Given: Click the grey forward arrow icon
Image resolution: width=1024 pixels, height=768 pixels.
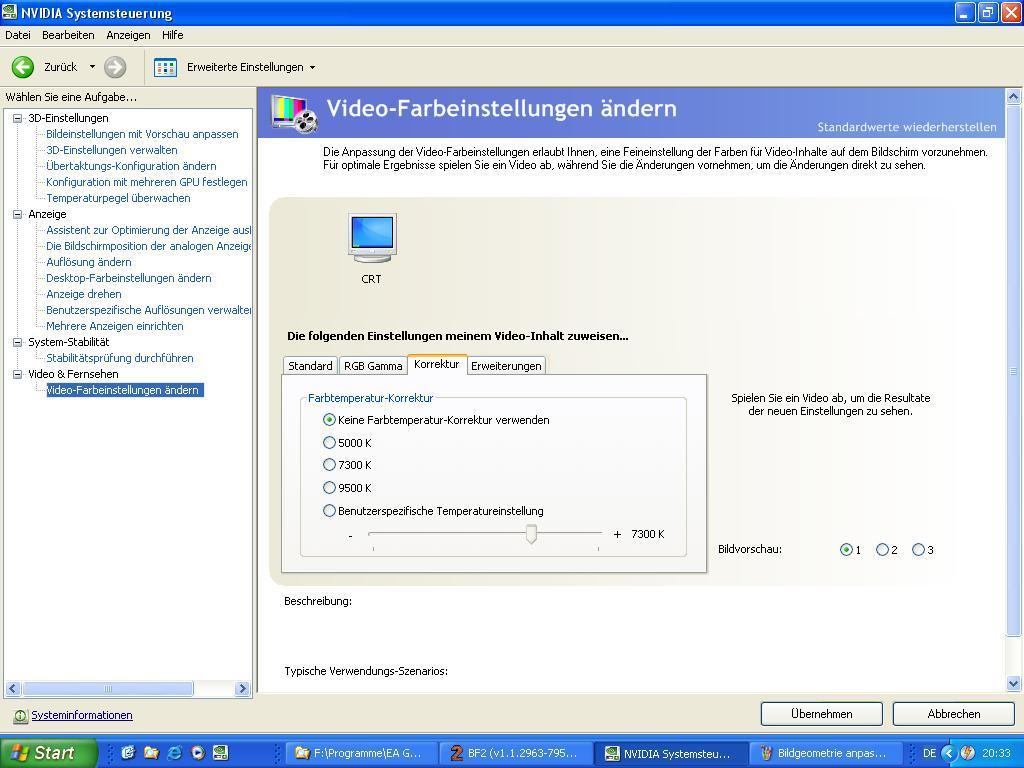Looking at the screenshot, I should (115, 67).
